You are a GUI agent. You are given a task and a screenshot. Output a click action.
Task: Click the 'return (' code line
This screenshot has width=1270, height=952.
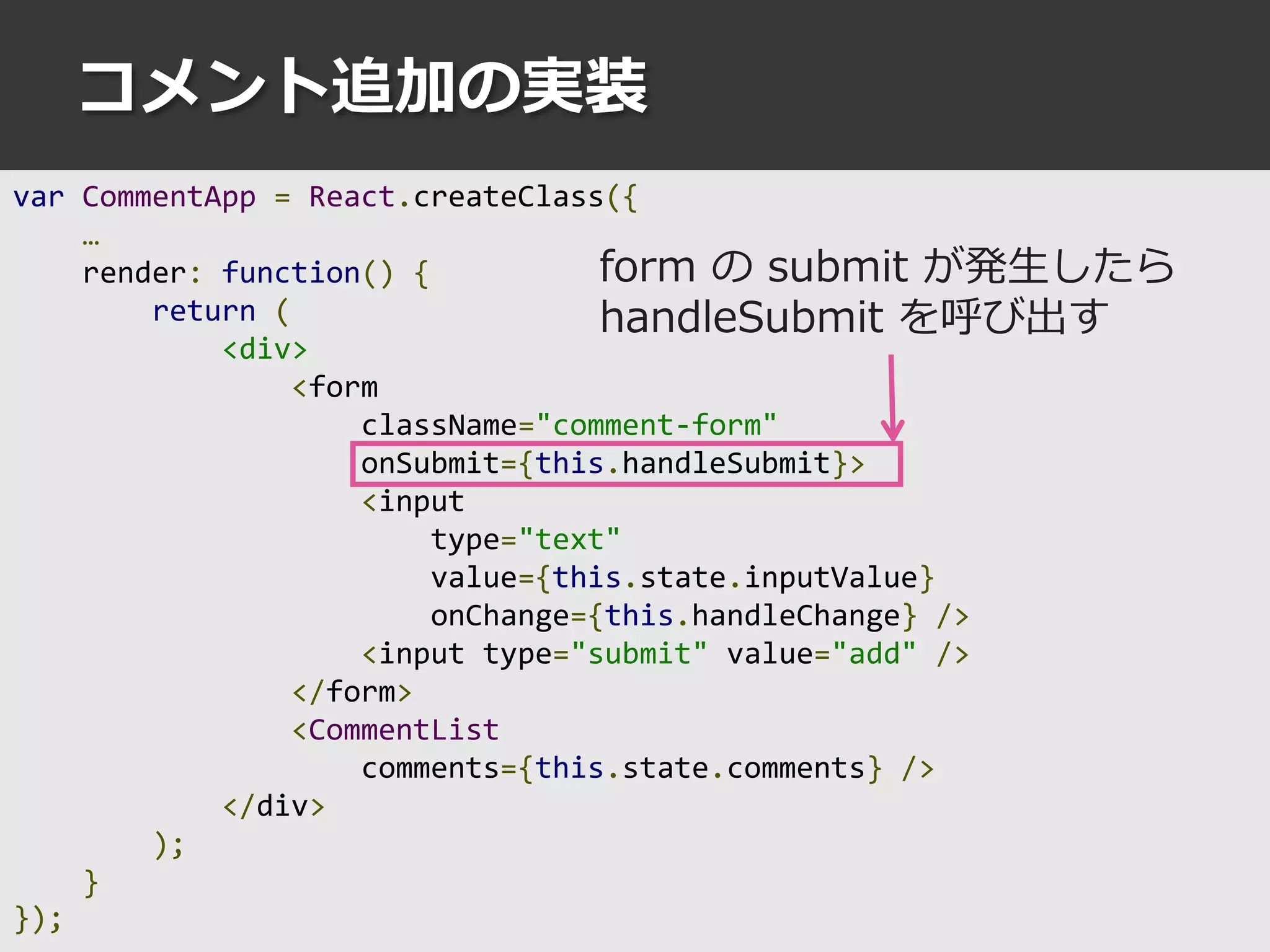tap(221, 311)
